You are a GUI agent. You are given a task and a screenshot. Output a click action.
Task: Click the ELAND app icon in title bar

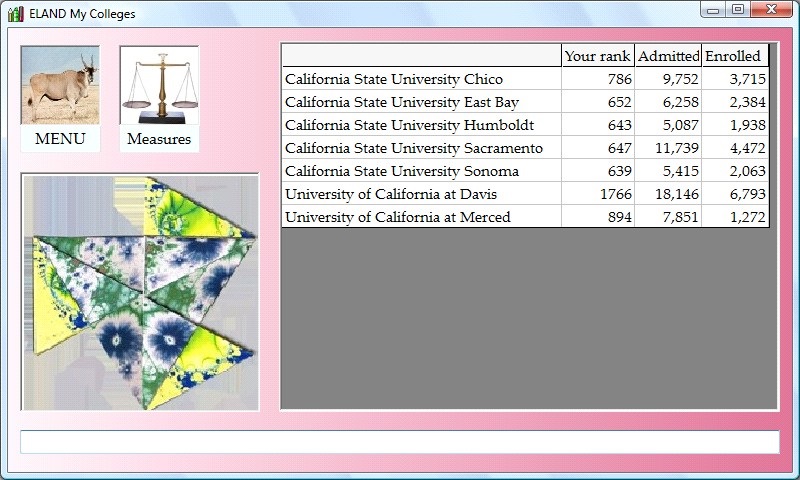[x=15, y=14]
